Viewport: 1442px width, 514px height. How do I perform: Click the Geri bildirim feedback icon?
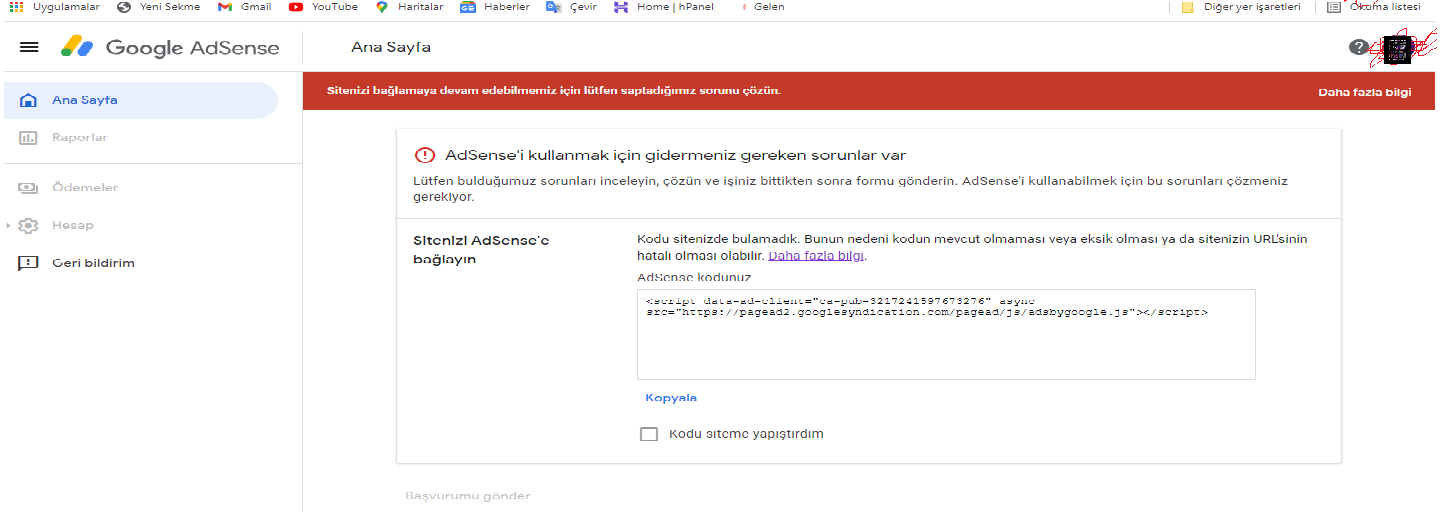coord(29,264)
